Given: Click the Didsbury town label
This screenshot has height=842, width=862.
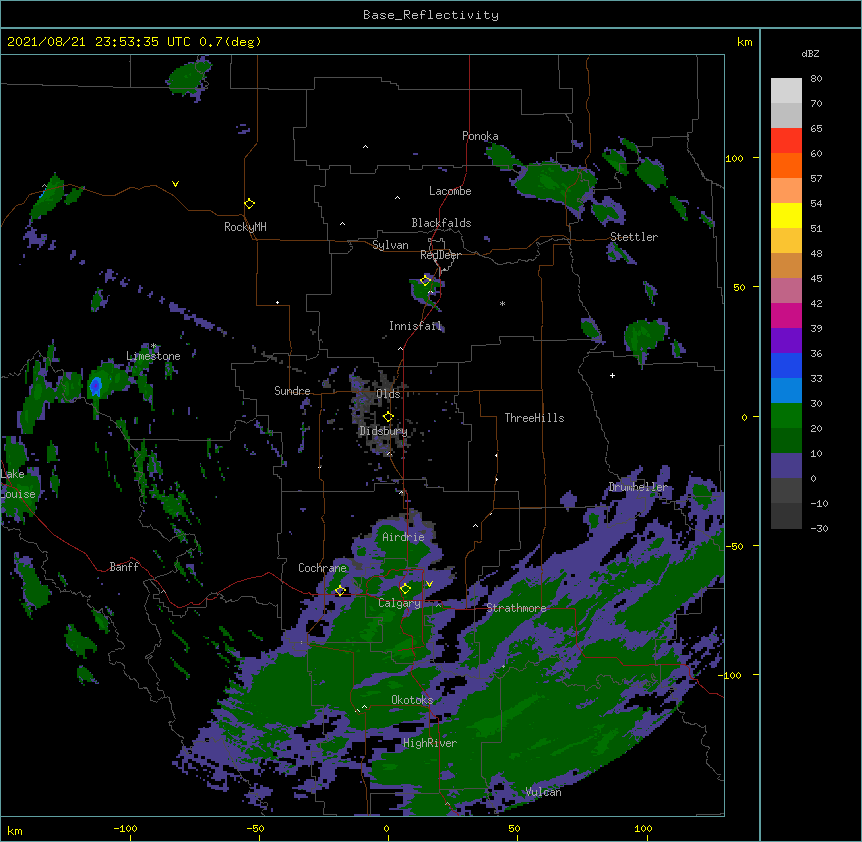Looking at the screenshot, I should (384, 431).
